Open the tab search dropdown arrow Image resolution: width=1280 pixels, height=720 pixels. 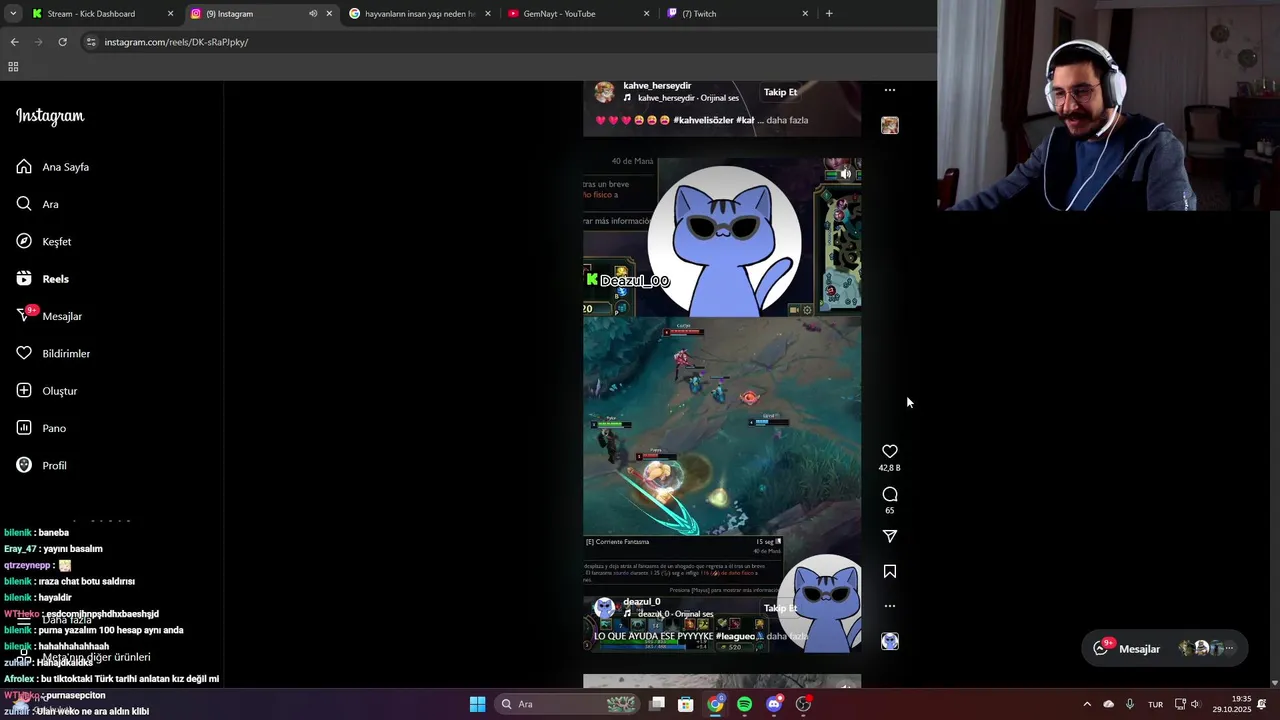coord(13,14)
